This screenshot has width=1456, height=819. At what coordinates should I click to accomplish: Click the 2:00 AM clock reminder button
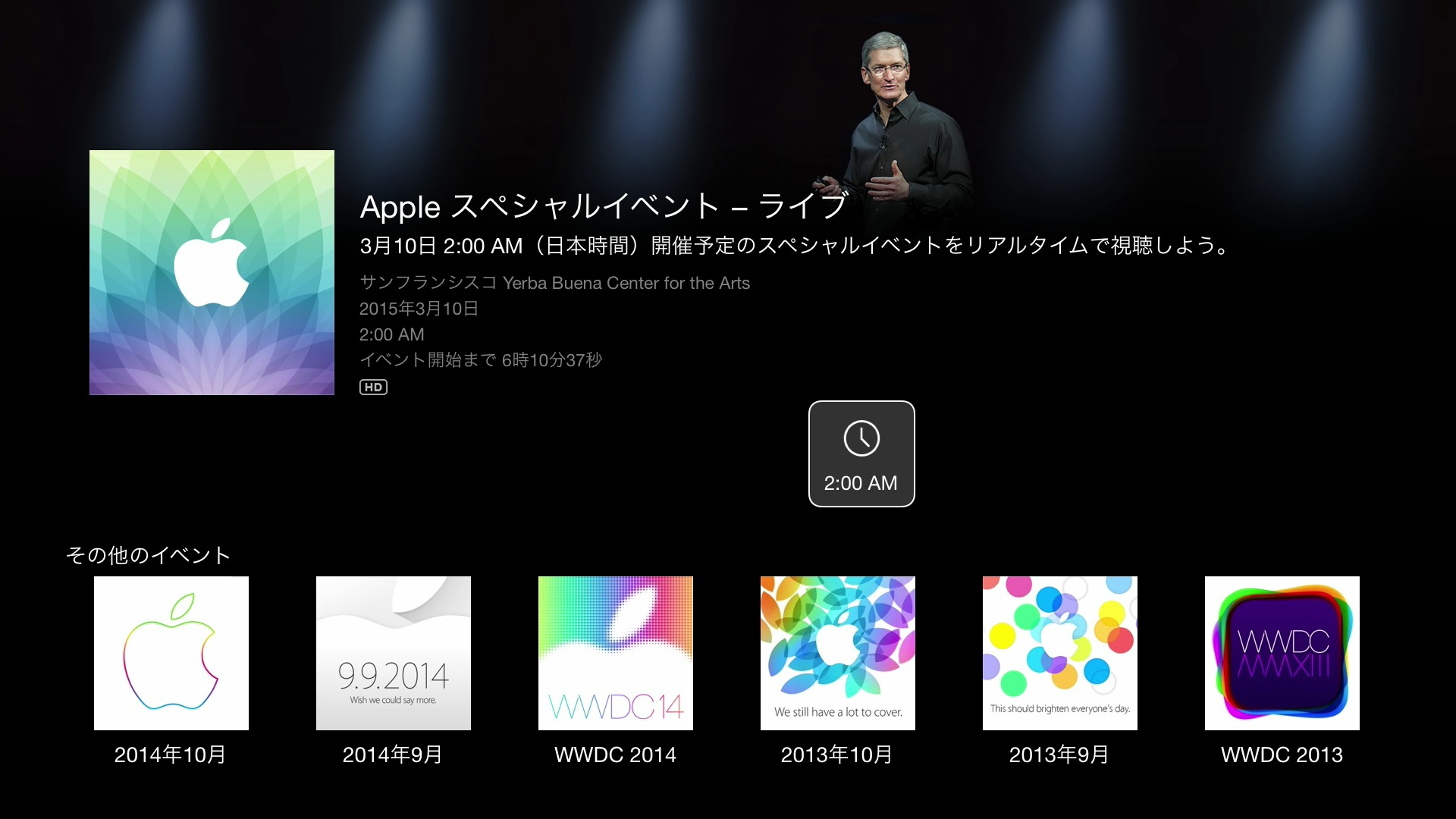(x=861, y=453)
